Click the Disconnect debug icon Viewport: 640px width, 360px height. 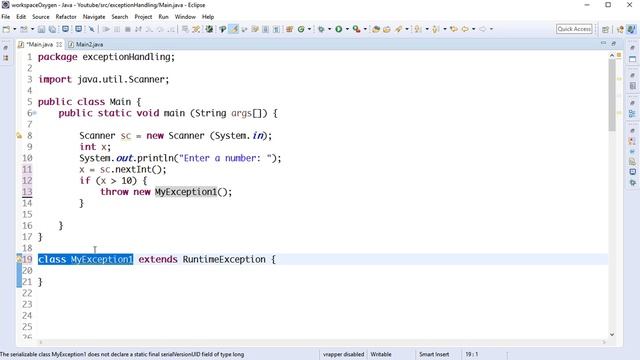138,29
